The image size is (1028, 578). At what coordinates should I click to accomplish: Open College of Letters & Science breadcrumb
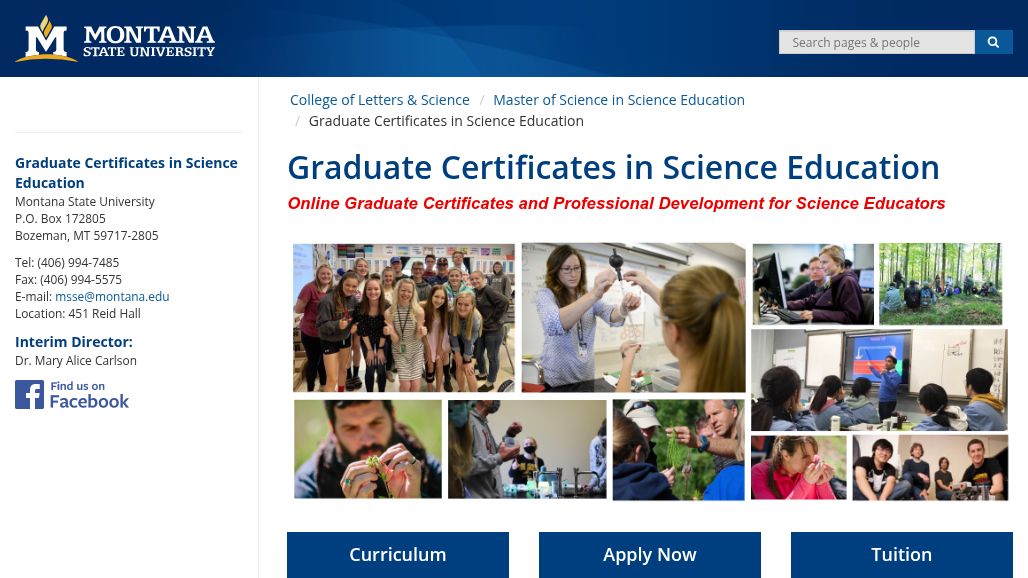[x=379, y=100]
